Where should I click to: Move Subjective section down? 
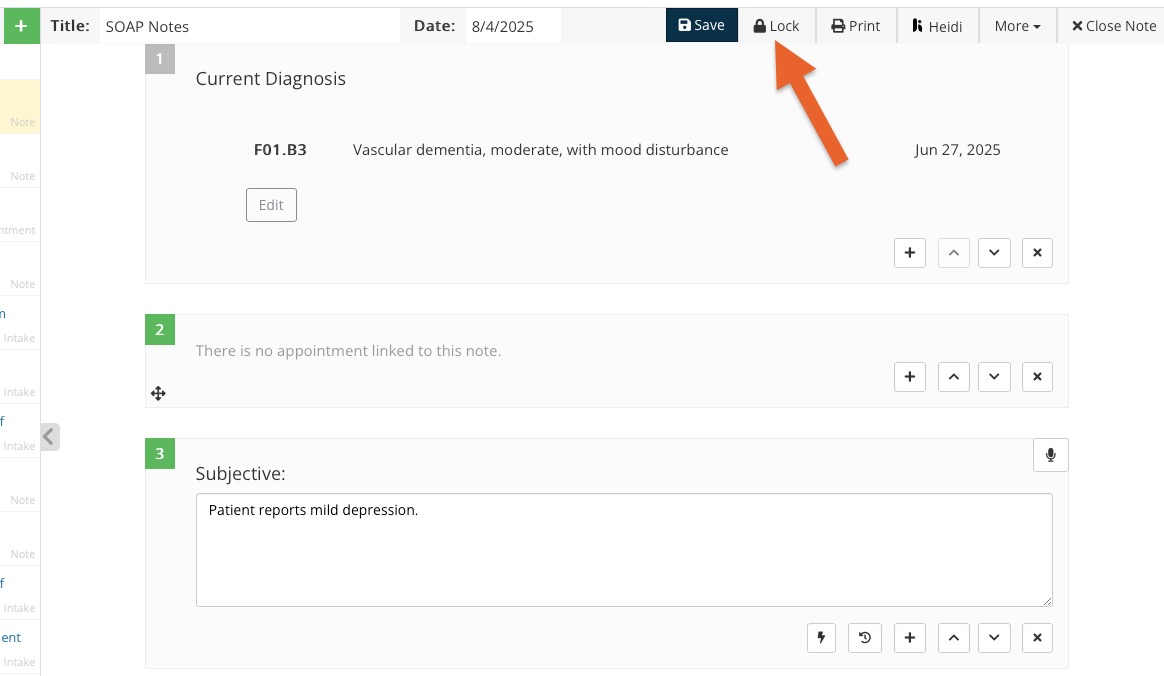994,637
